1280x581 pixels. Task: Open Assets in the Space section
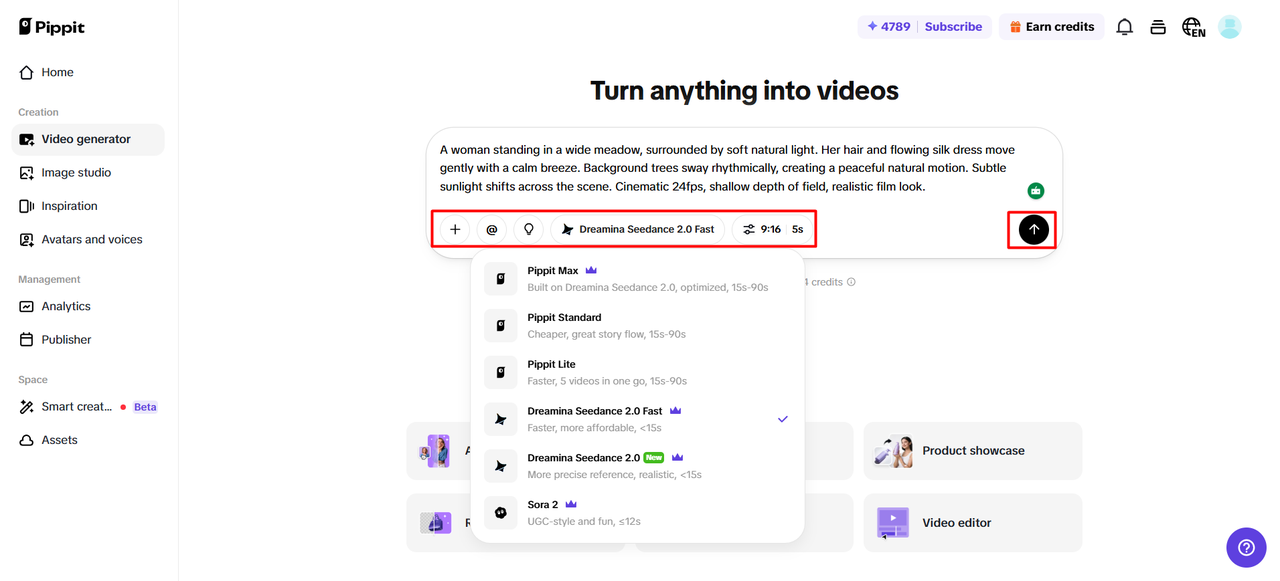coord(88,440)
